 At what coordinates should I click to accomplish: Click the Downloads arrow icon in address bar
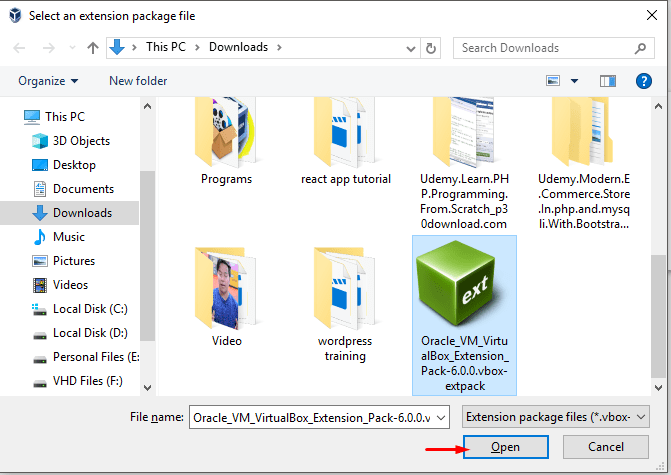click(117, 47)
